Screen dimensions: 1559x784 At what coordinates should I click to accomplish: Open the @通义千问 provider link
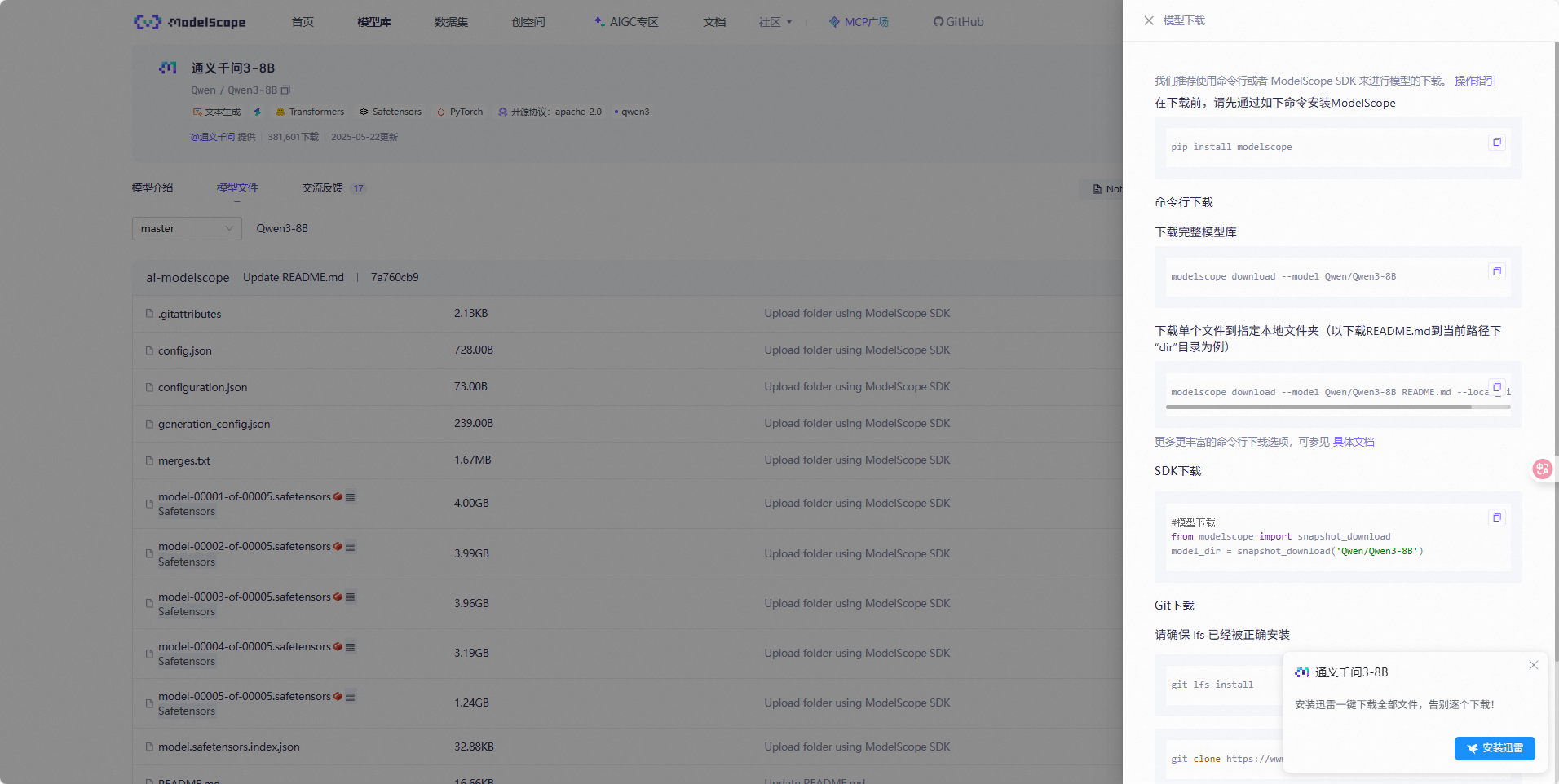coord(213,137)
